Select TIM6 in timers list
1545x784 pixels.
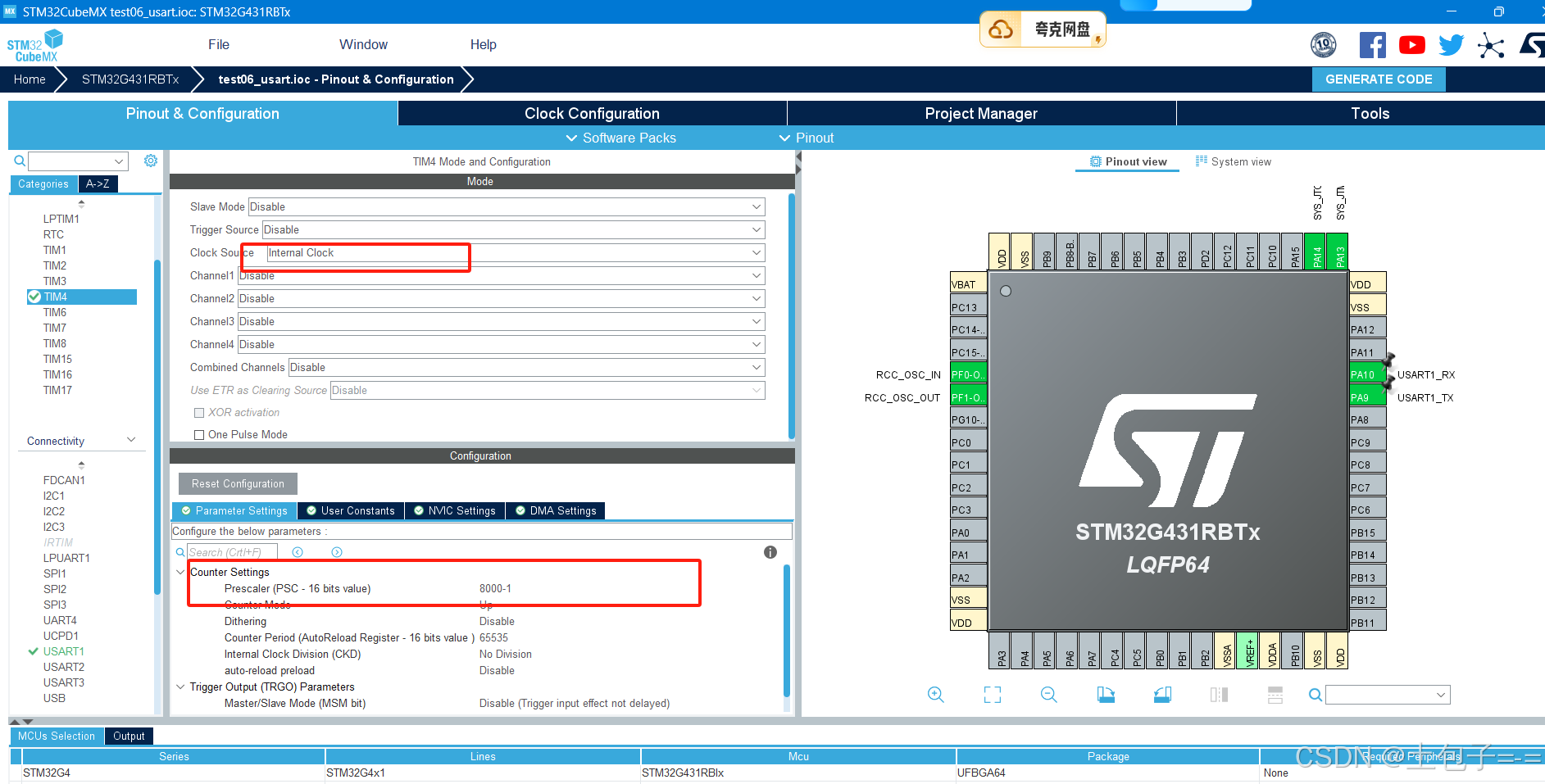(55, 312)
